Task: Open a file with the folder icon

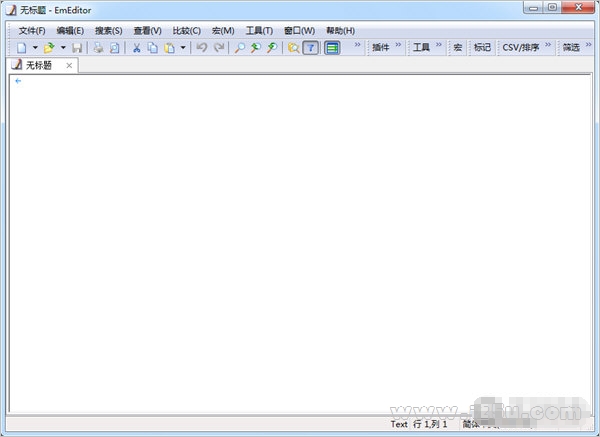Action: point(49,48)
